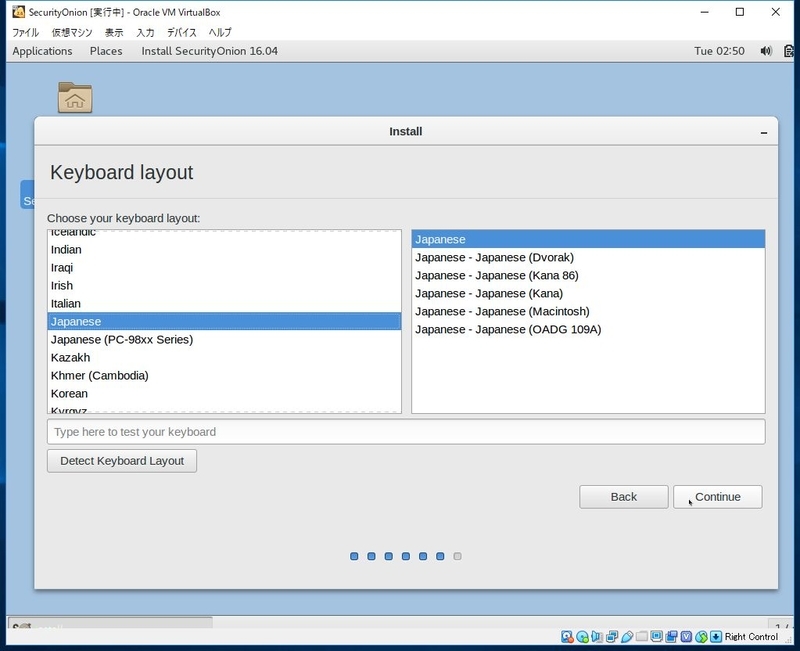Click keyboard capture arrow icon beside Right Control
Viewport: 800px width, 651px height.
[x=716, y=636]
